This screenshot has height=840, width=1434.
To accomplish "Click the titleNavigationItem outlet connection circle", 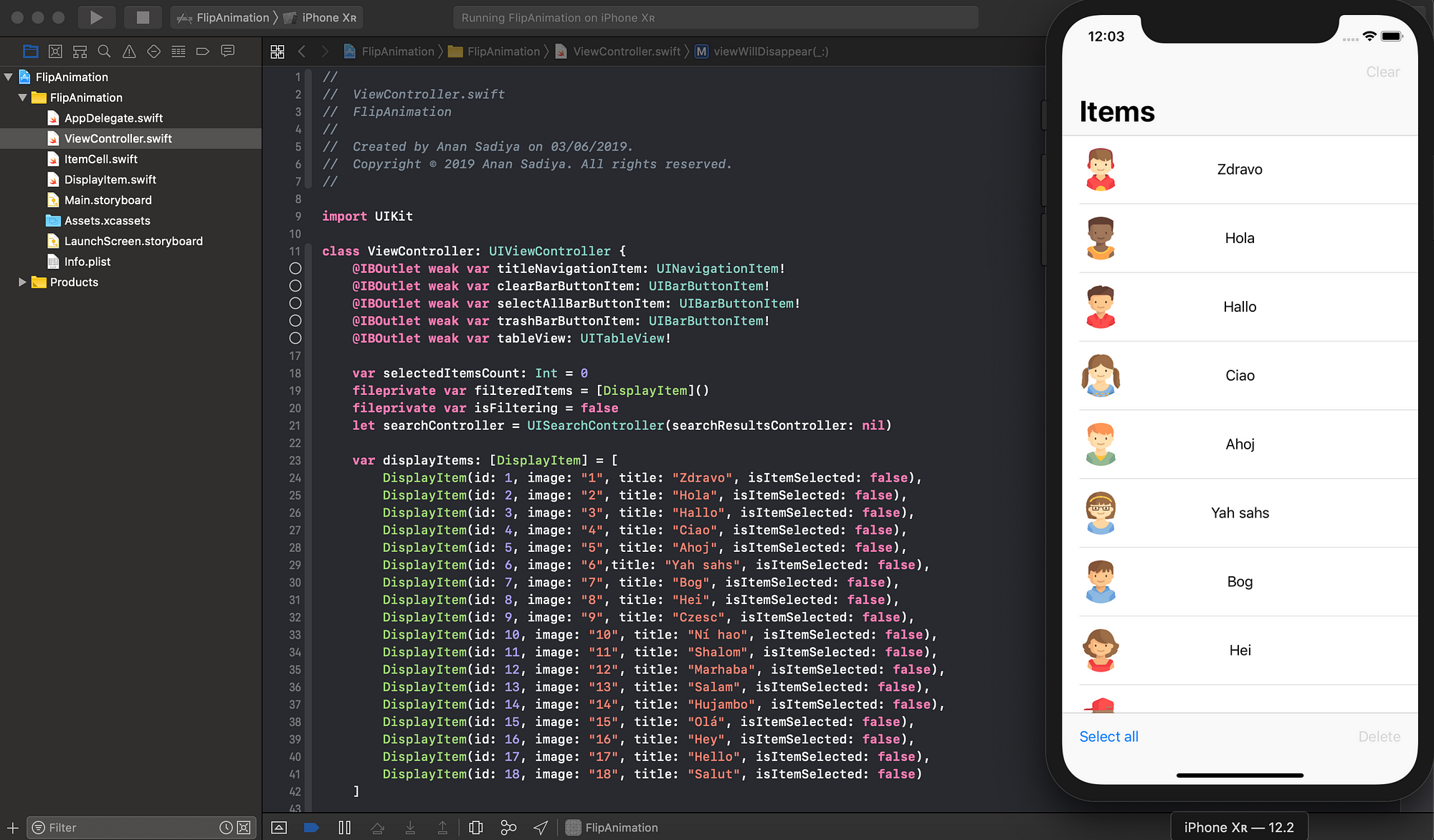I will point(295,269).
